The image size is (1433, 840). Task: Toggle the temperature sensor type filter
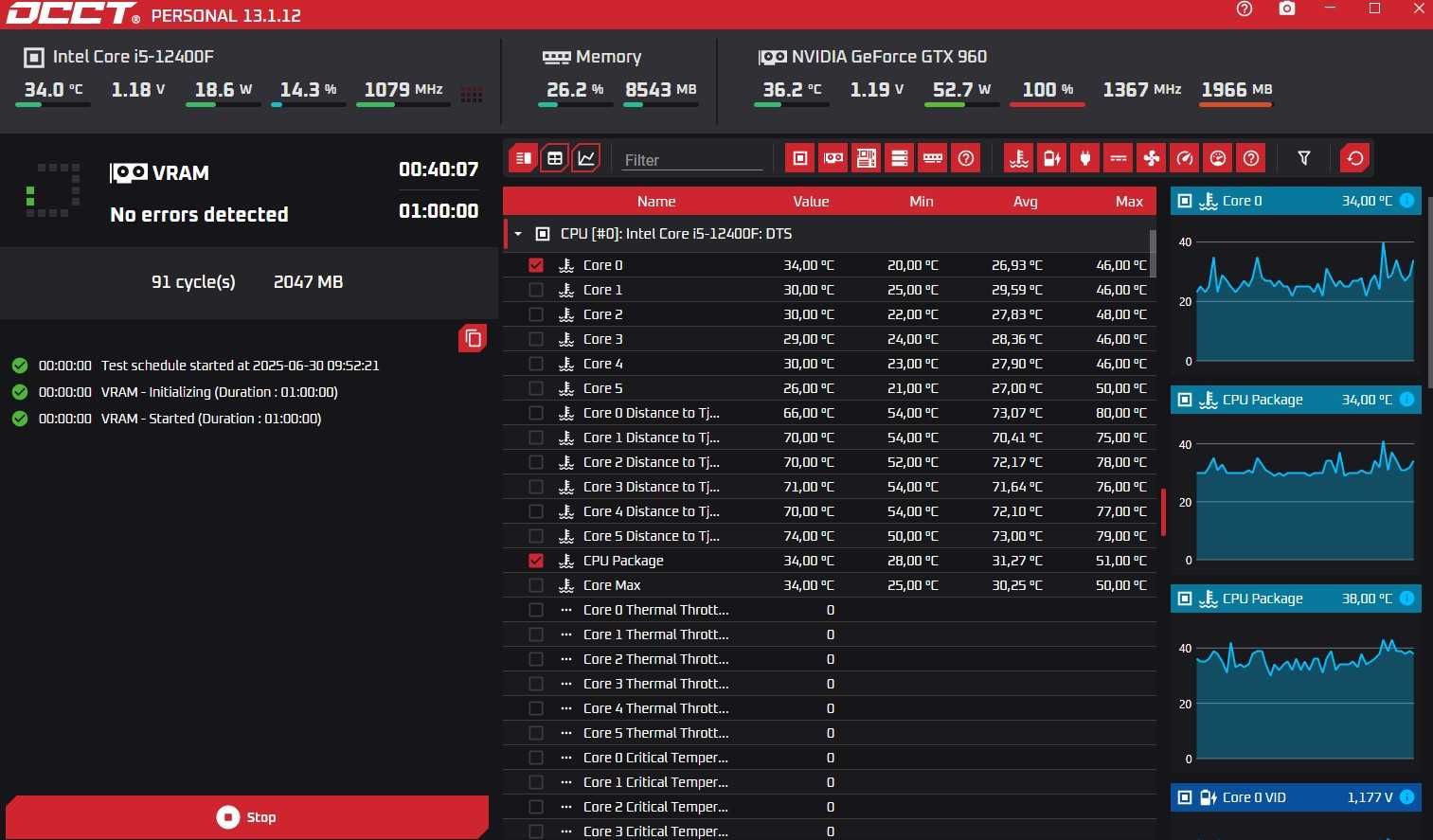(x=1019, y=158)
